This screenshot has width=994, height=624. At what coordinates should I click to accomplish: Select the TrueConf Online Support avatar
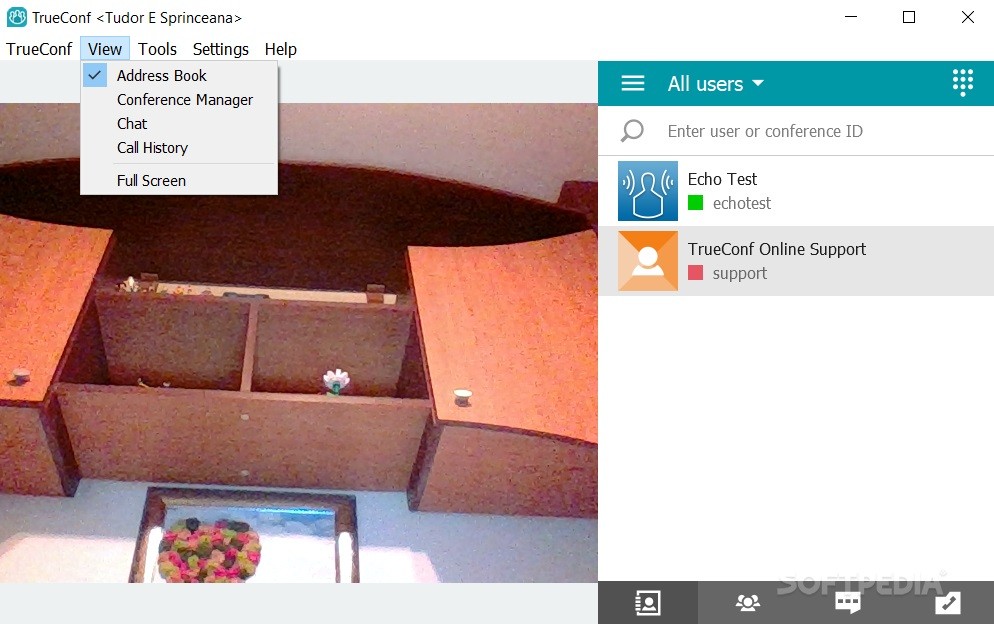[x=647, y=261]
